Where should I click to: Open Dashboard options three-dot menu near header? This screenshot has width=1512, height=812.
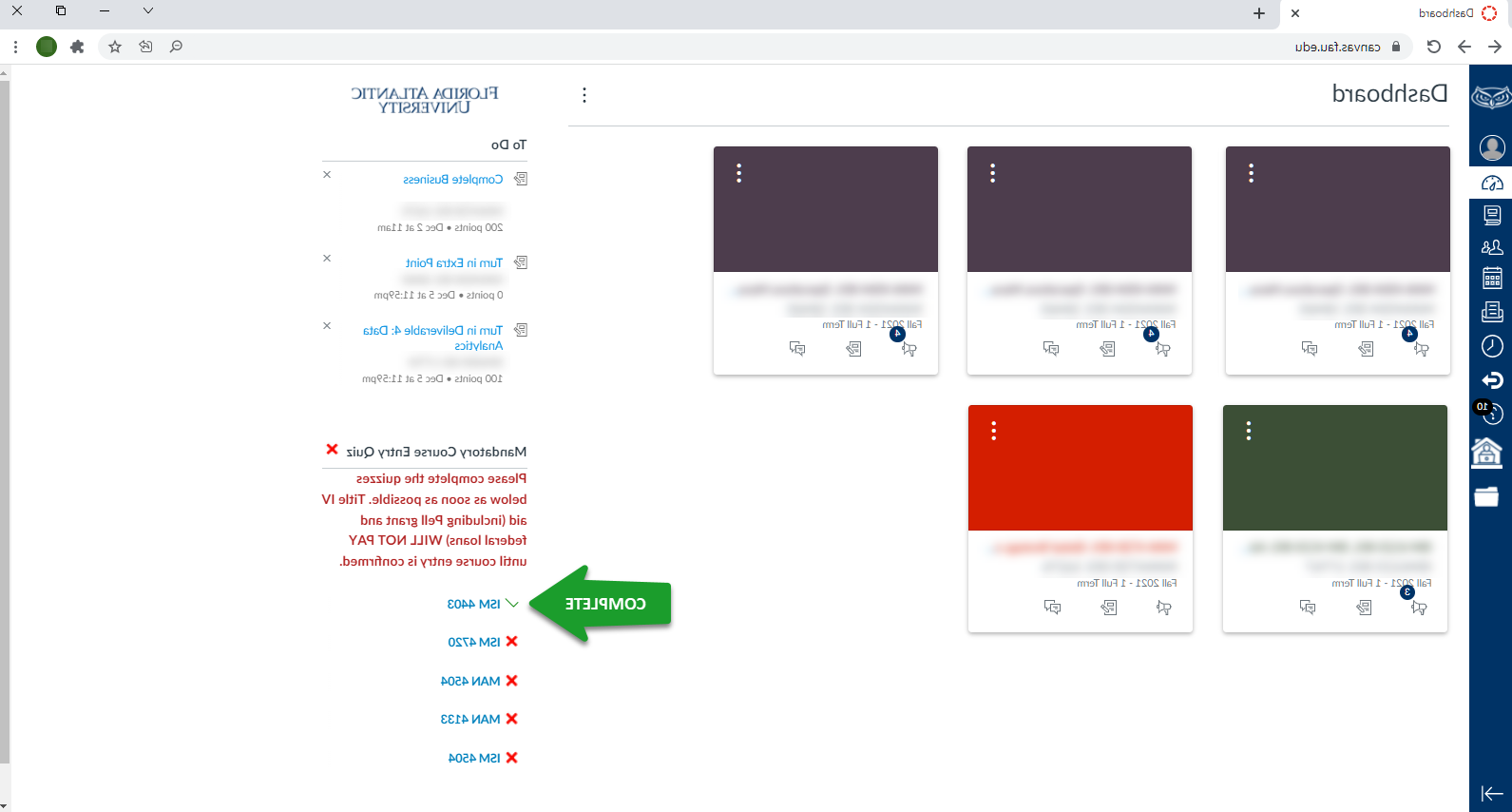click(584, 95)
